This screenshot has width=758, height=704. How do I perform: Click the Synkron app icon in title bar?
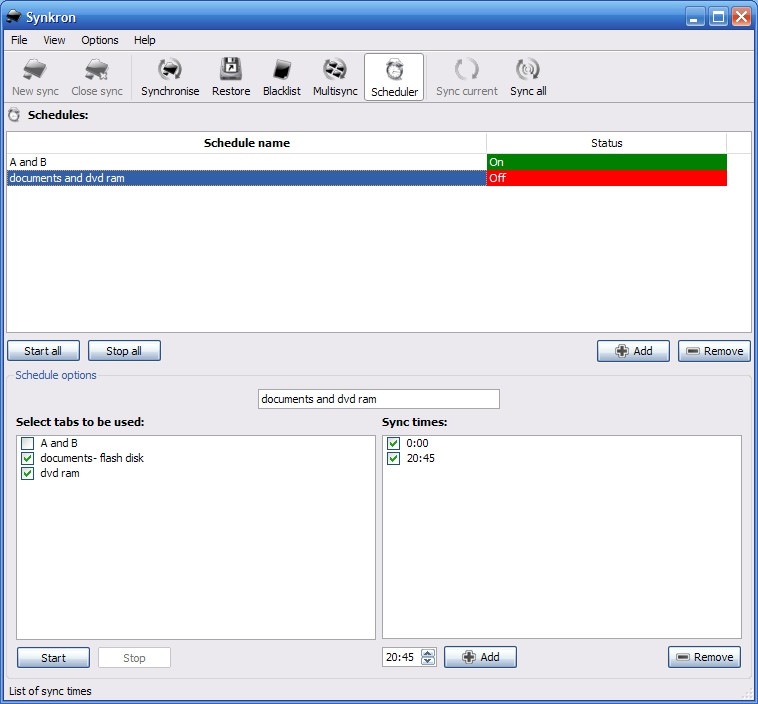click(x=14, y=17)
